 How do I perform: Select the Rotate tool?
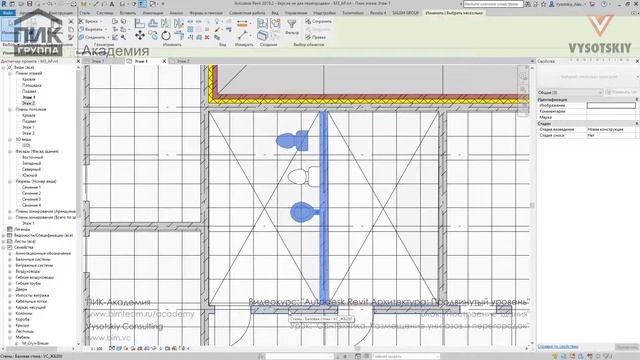click(x=166, y=36)
